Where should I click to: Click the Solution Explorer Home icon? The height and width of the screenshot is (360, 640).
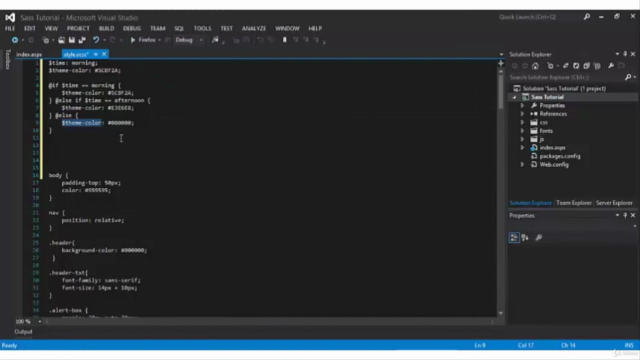coord(536,66)
